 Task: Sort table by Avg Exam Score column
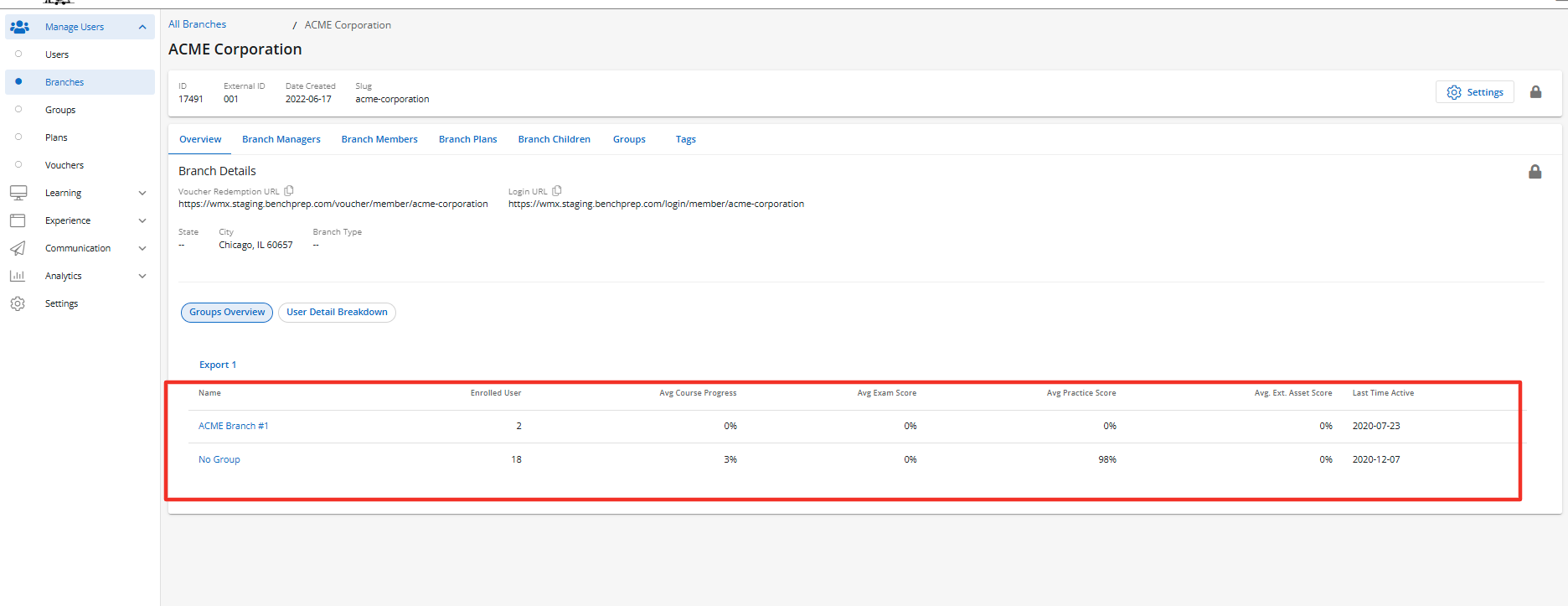[886, 393]
